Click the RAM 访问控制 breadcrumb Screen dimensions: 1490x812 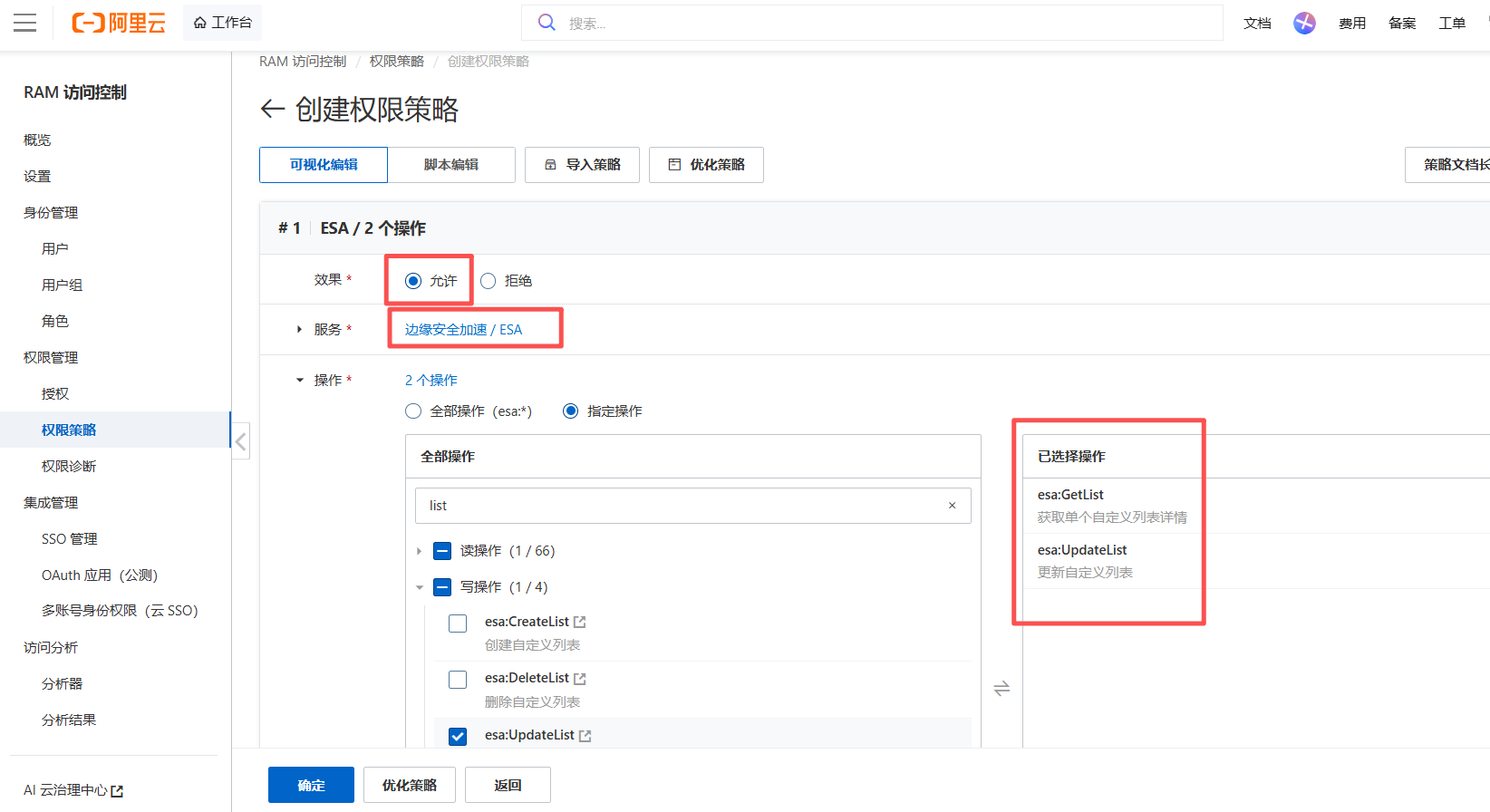[303, 62]
